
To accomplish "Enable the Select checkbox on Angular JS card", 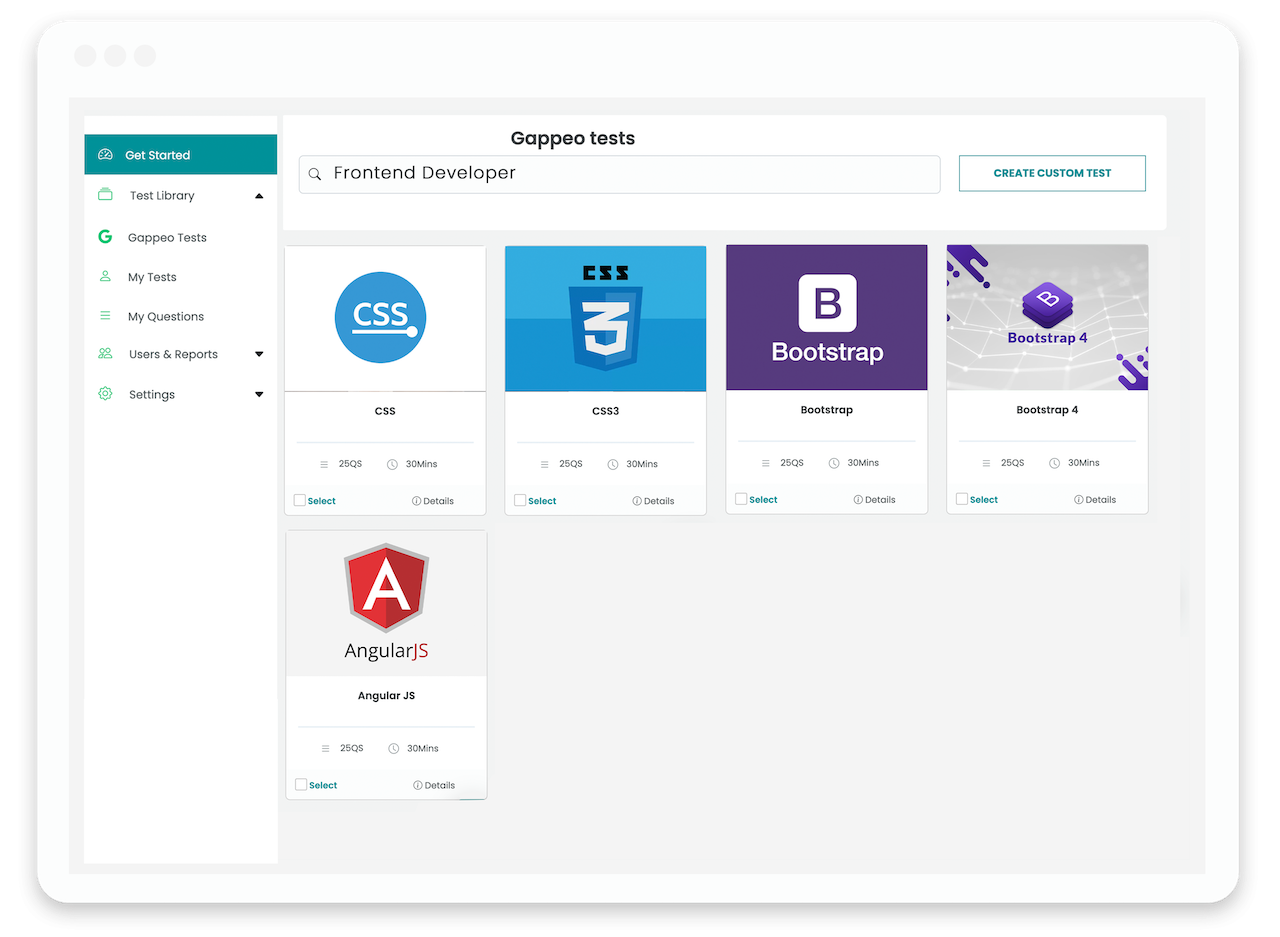I will (x=301, y=784).
